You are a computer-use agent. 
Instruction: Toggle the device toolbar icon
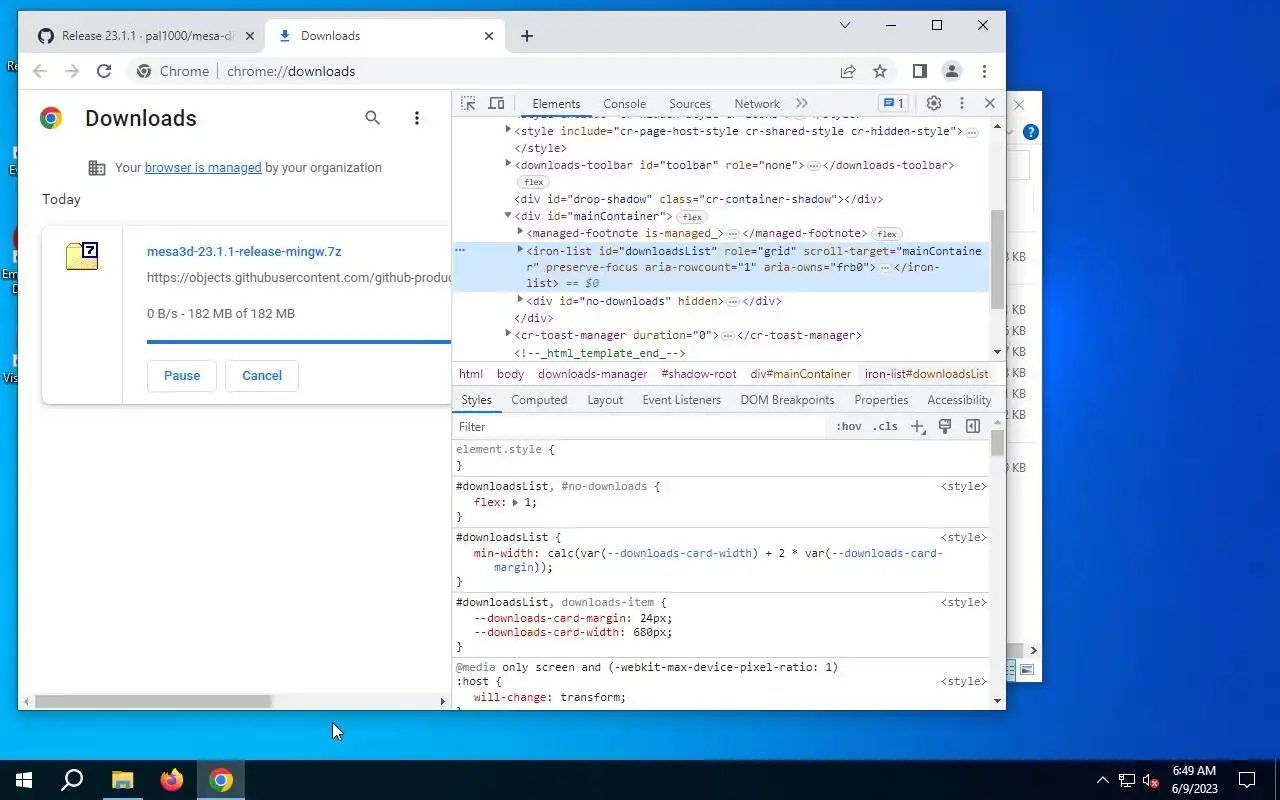point(496,103)
